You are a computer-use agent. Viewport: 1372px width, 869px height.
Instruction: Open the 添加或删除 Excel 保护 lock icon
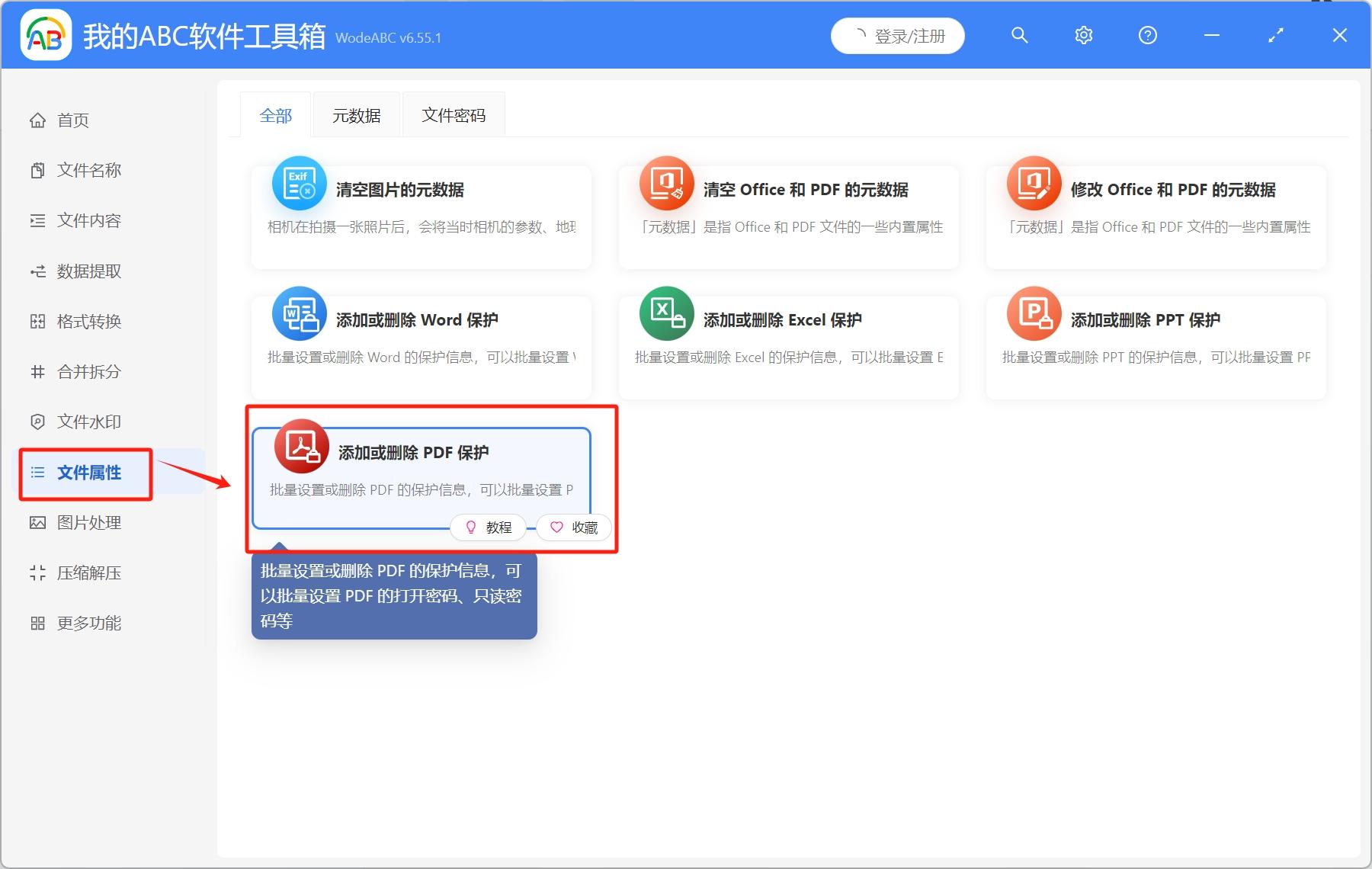coord(666,313)
